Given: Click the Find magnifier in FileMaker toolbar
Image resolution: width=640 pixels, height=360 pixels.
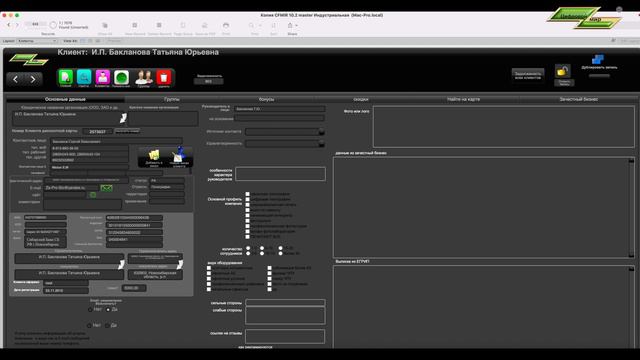Looking at the screenshot, I should click(251, 25).
